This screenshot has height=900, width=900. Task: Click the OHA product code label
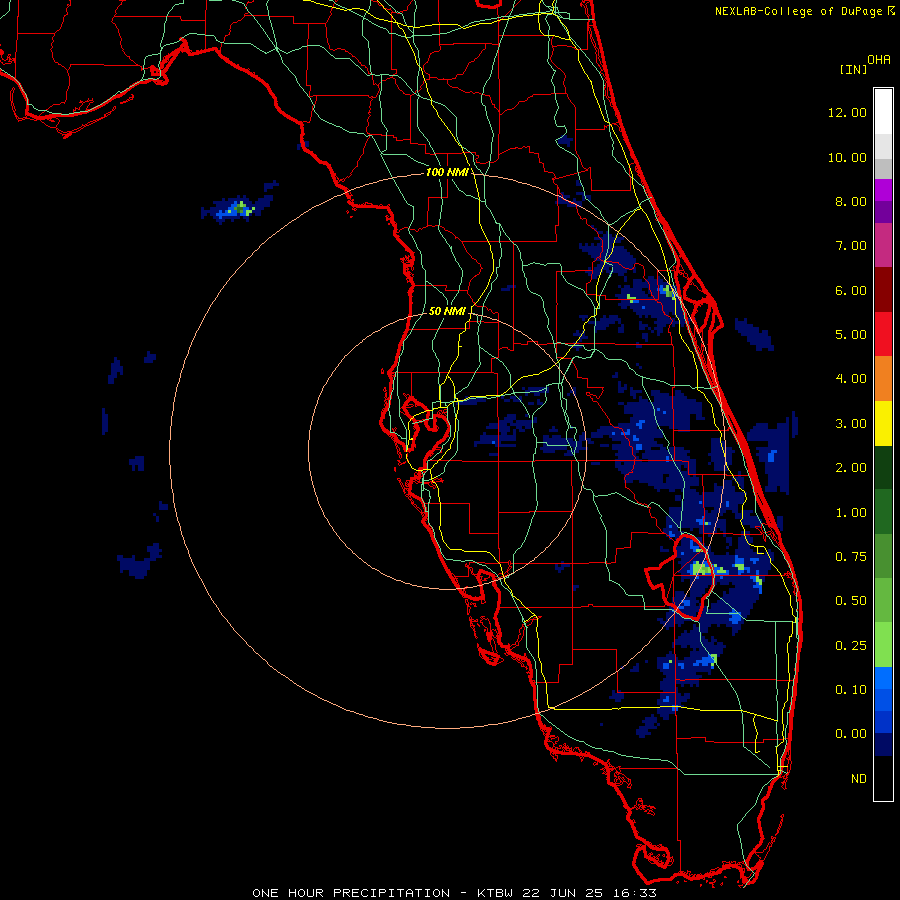click(879, 59)
